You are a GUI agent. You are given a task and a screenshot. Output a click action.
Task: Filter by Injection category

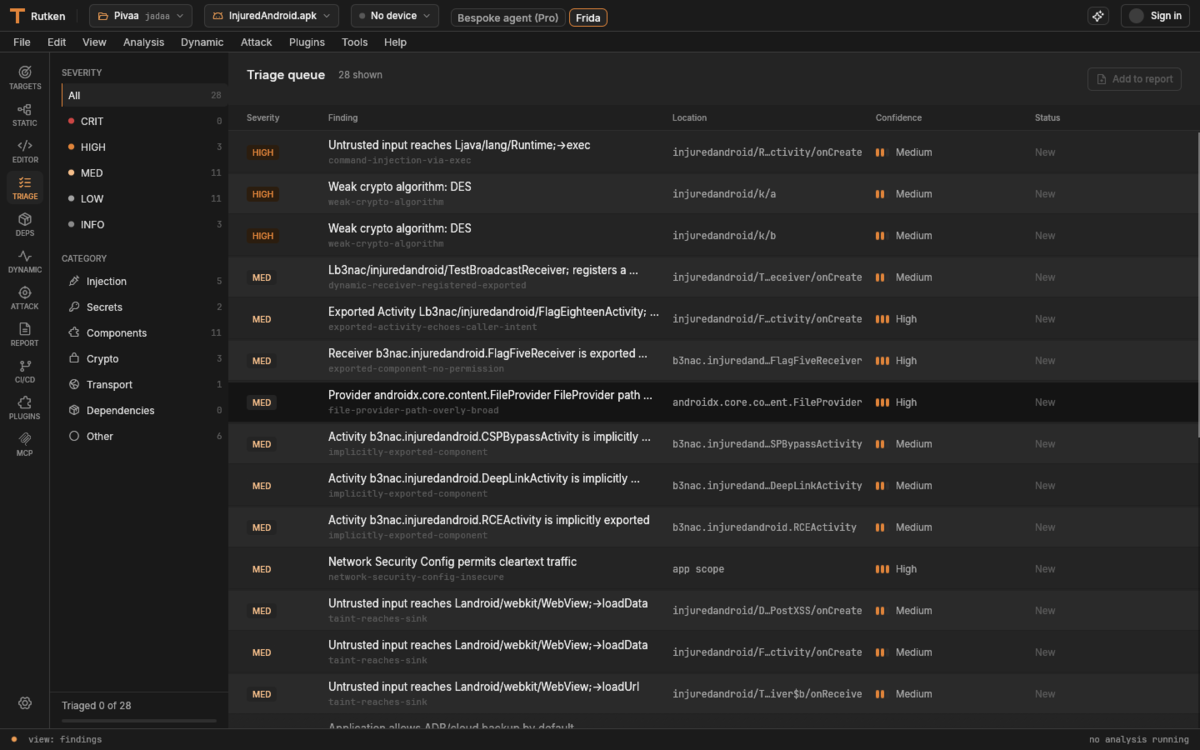click(144, 281)
